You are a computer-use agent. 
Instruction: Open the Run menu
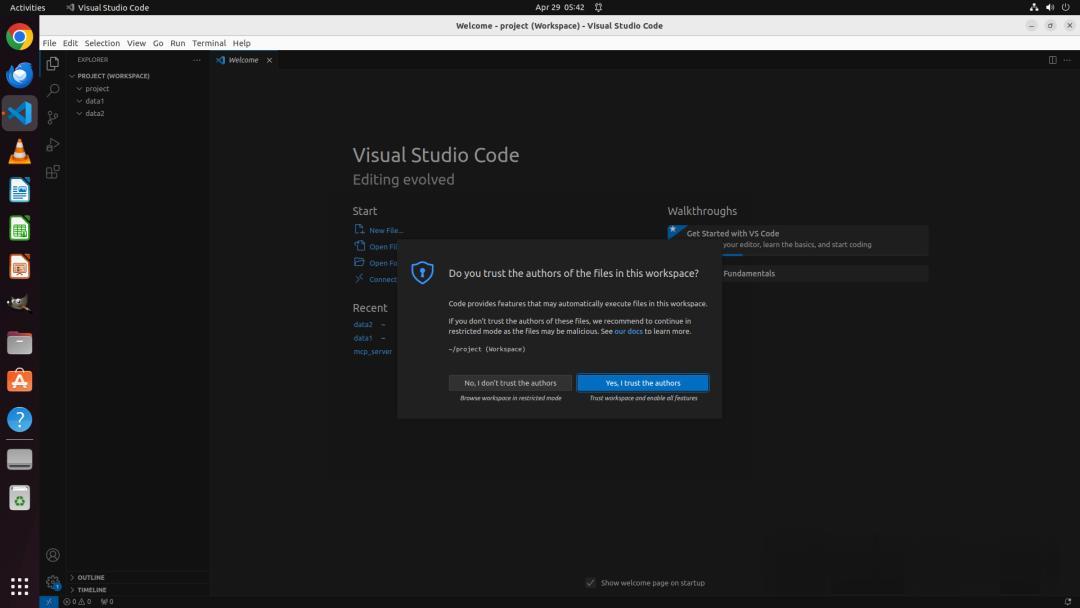(x=178, y=43)
